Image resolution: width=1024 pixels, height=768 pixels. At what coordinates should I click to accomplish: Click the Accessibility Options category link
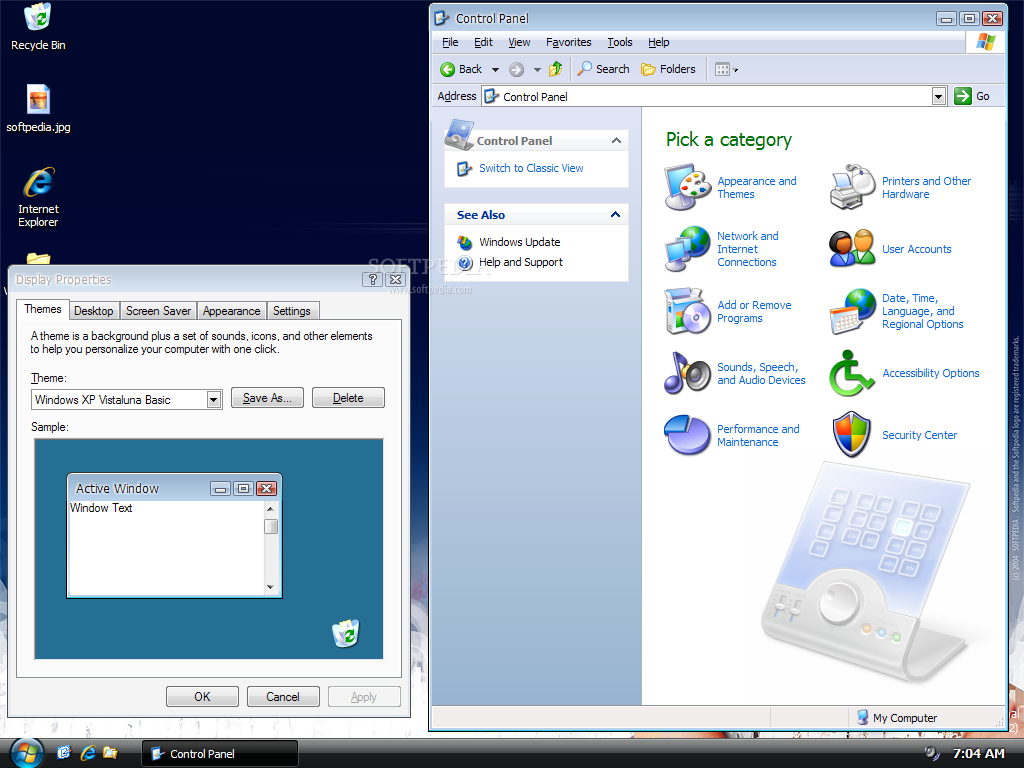tap(931, 374)
